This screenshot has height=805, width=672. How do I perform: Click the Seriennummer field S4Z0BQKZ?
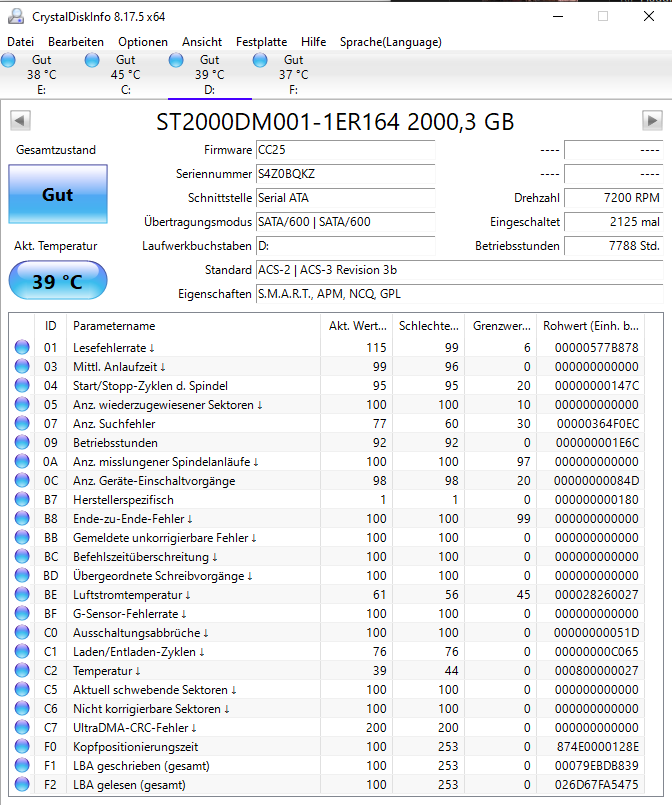point(345,174)
